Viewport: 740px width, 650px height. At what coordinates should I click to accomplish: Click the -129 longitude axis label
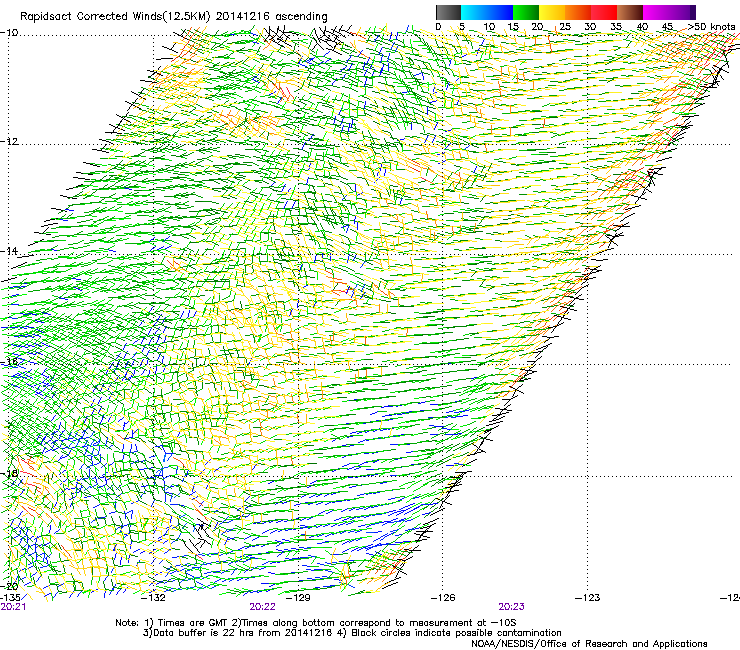[x=298, y=598]
